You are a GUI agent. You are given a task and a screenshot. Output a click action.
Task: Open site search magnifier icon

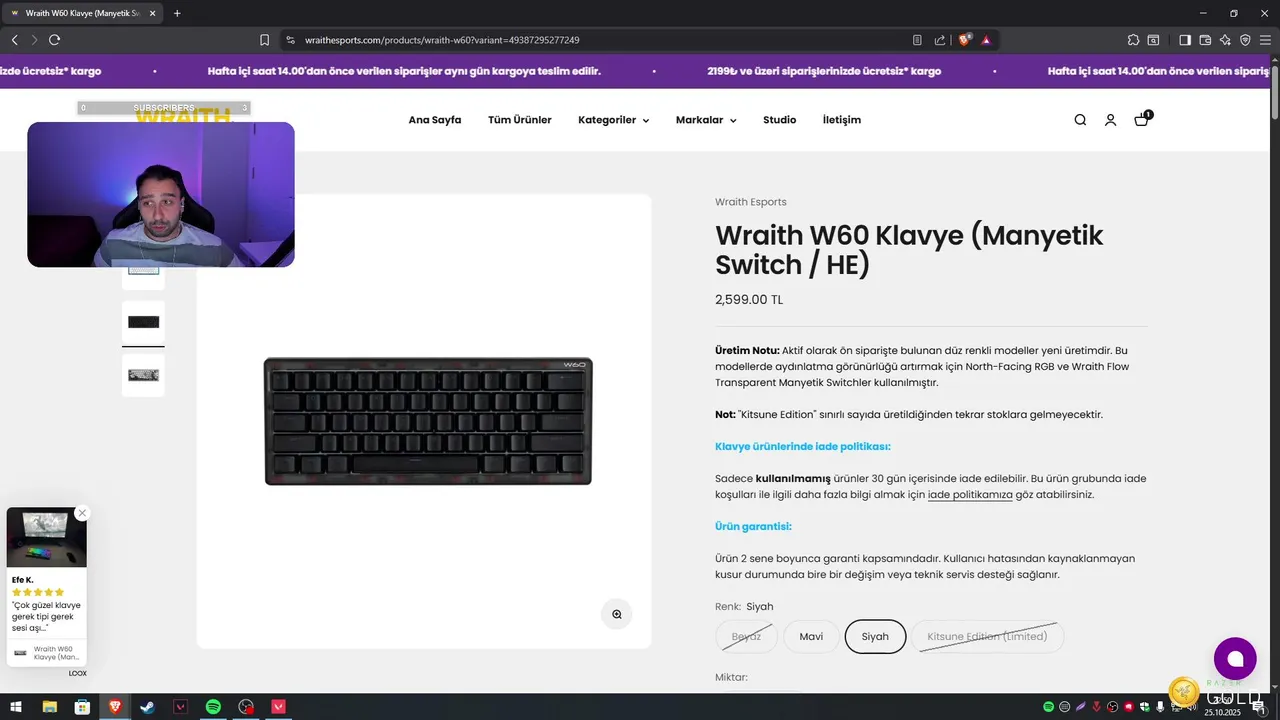[x=1080, y=120]
